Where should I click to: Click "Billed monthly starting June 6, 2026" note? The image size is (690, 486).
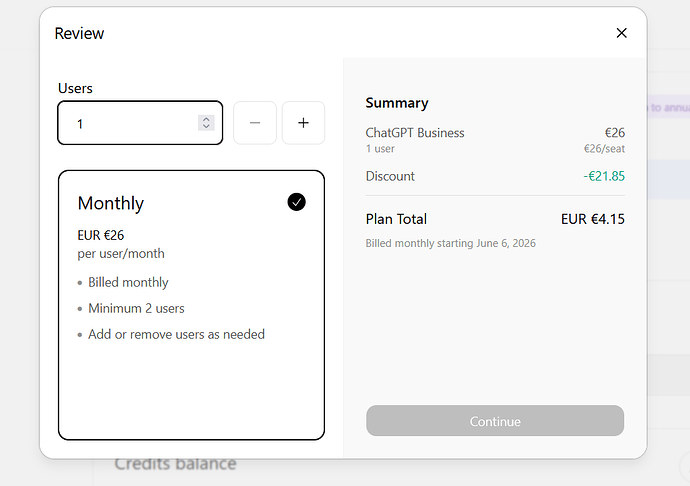(451, 243)
